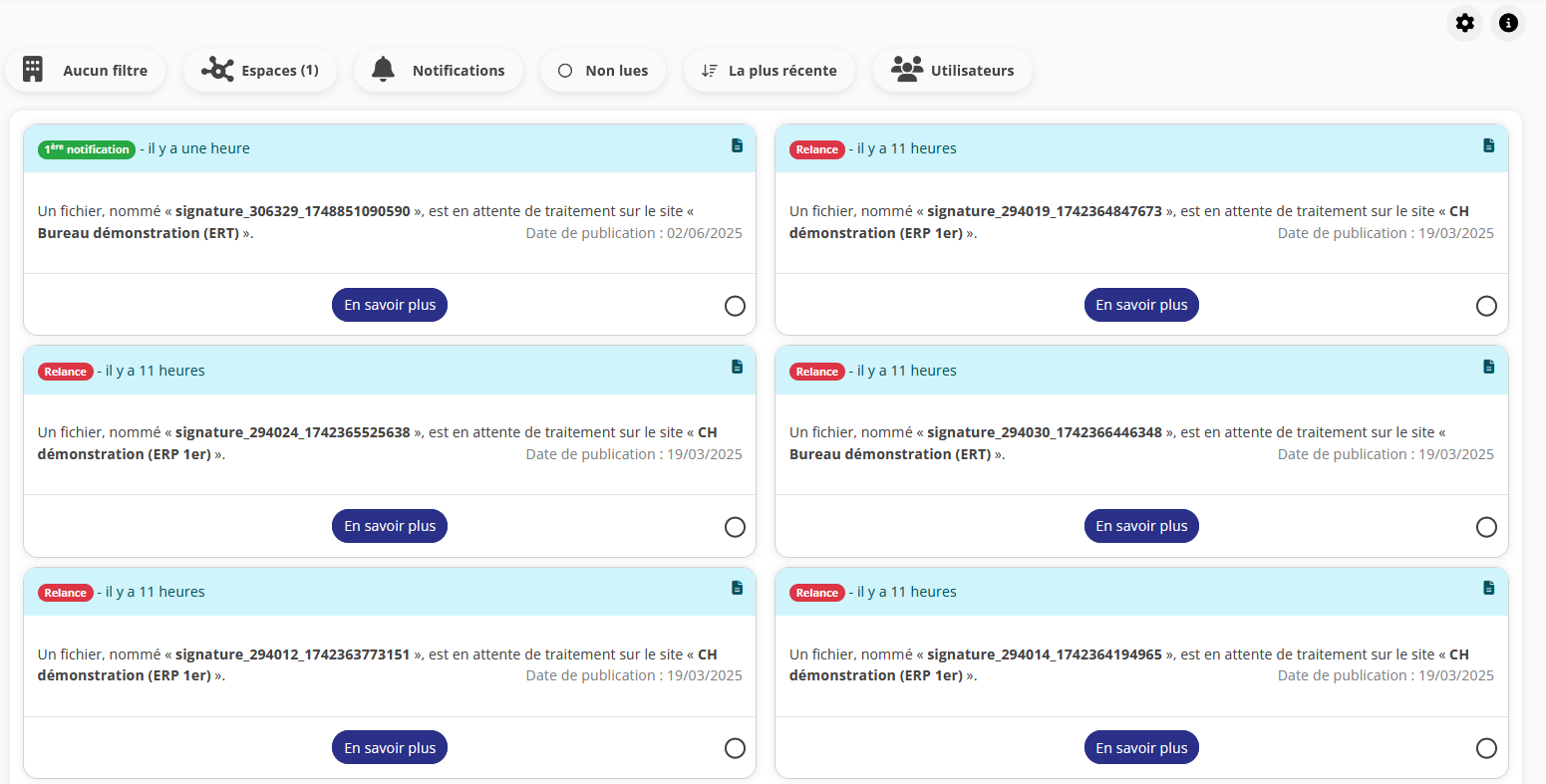1546x784 pixels.
Task: Click file name signature_294019_1742364847673
Action: (x=1045, y=211)
